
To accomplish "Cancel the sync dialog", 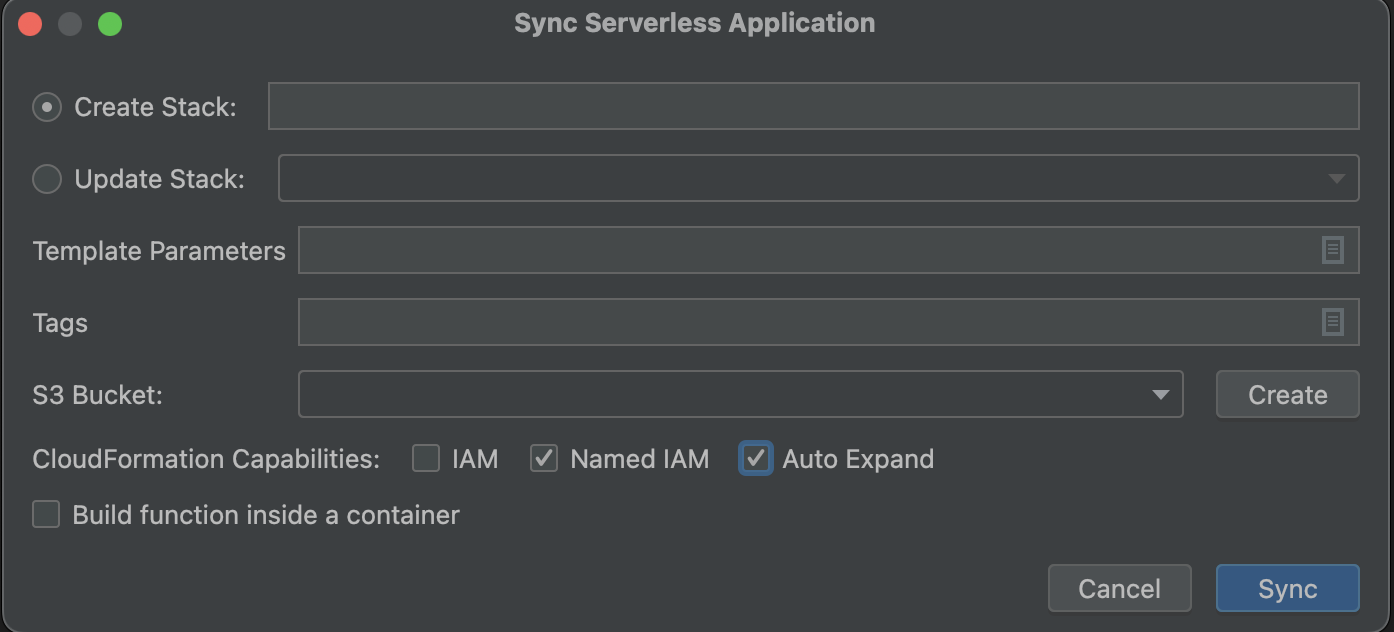I will (1119, 589).
